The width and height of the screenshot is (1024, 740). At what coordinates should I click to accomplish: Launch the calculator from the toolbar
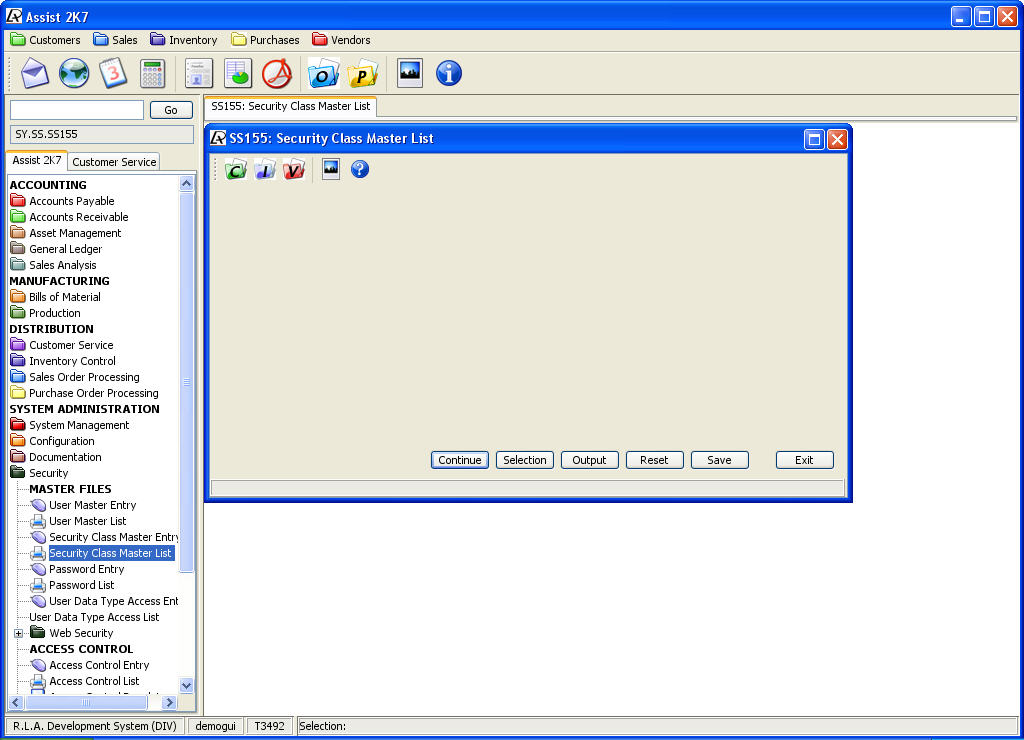pos(152,73)
